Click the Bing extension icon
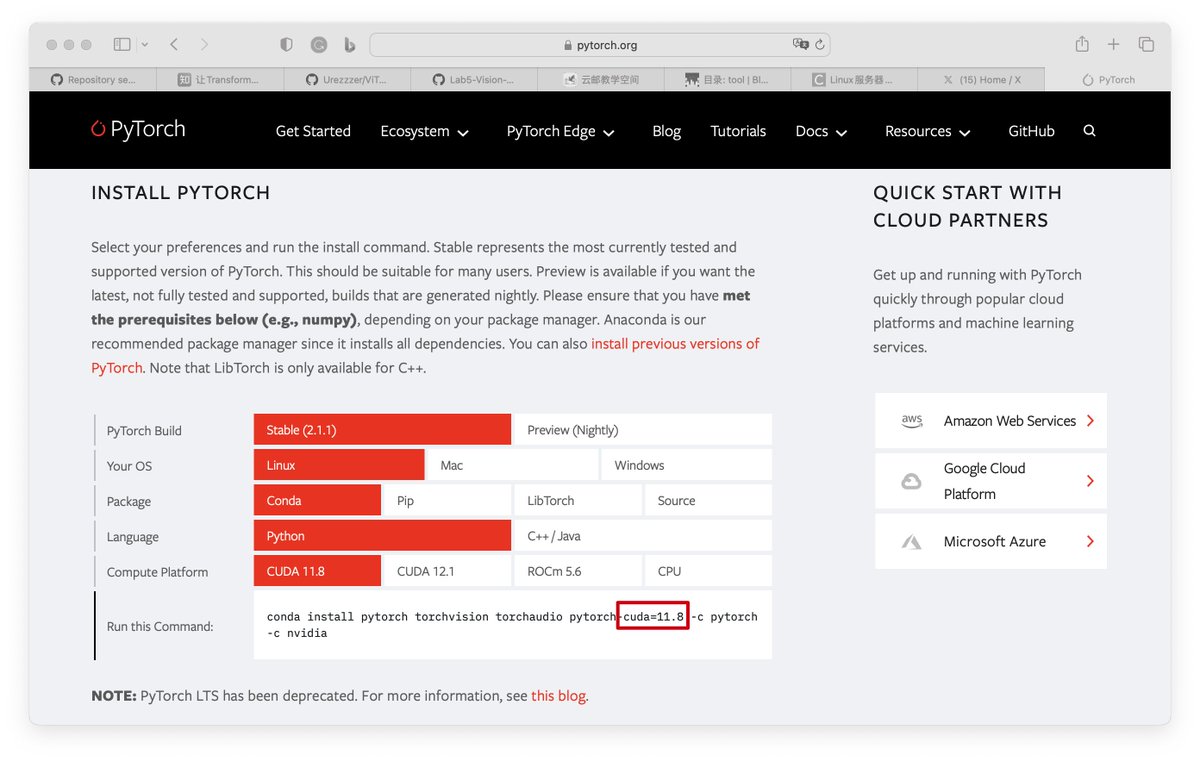 pyautogui.click(x=349, y=45)
